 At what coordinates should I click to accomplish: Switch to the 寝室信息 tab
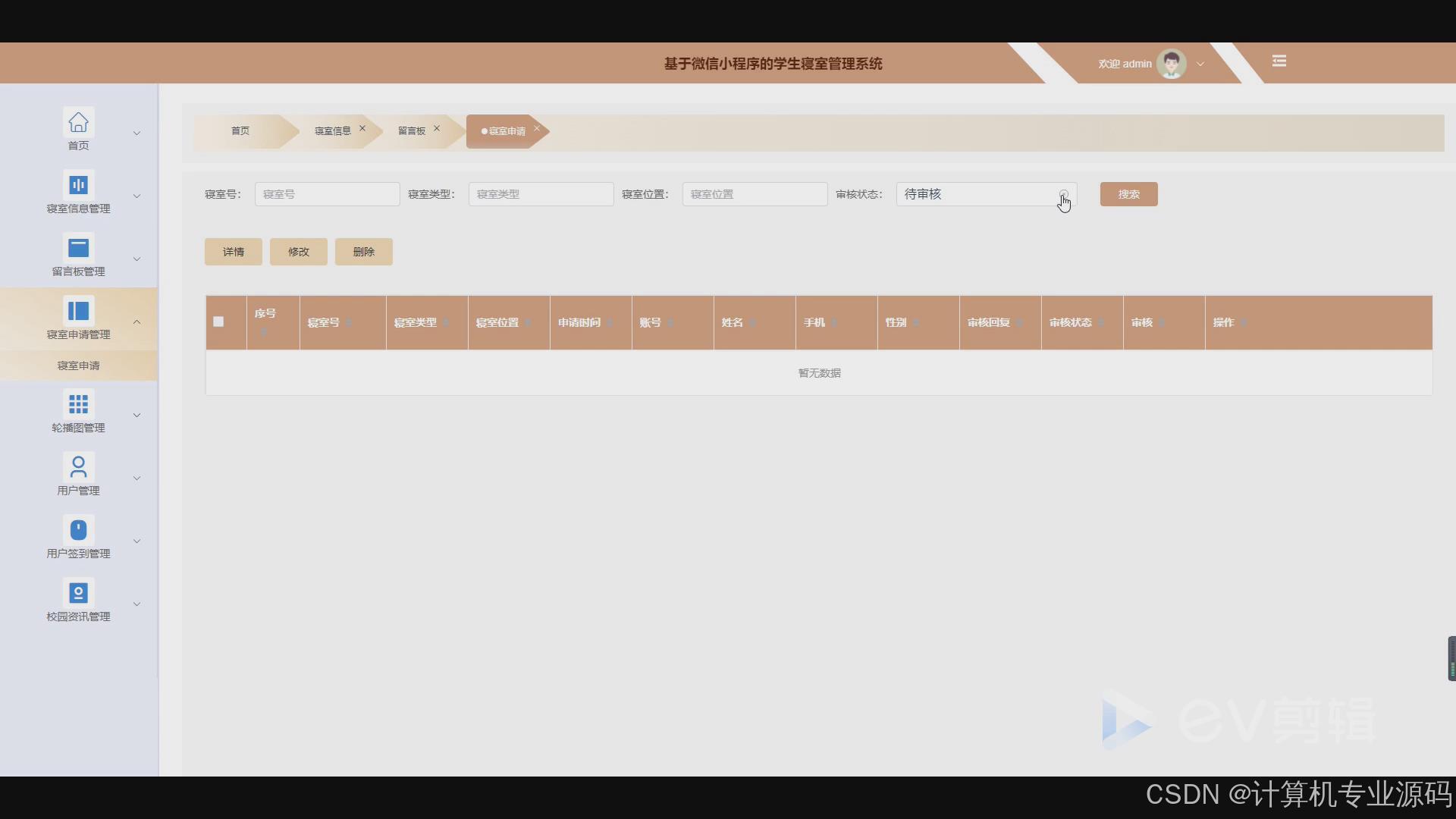click(332, 131)
